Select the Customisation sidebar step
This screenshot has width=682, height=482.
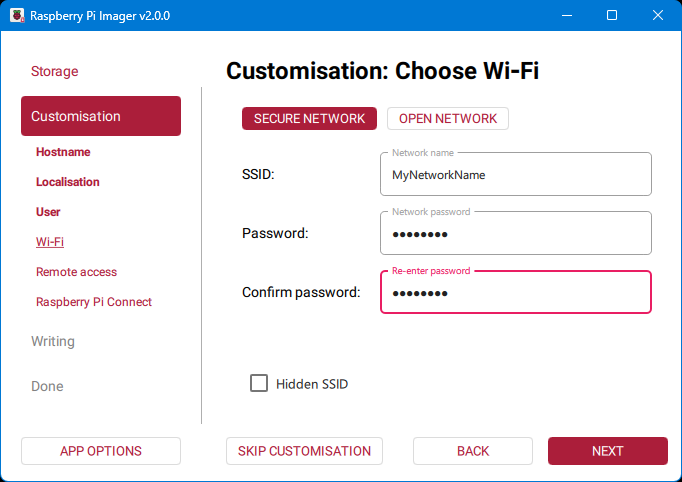click(100, 116)
